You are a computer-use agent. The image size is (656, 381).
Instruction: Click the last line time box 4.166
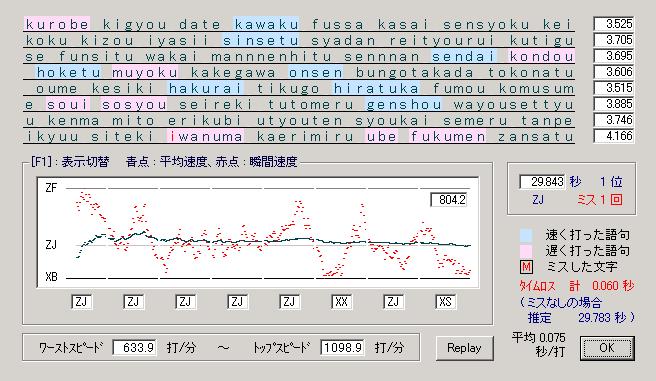(x=614, y=136)
